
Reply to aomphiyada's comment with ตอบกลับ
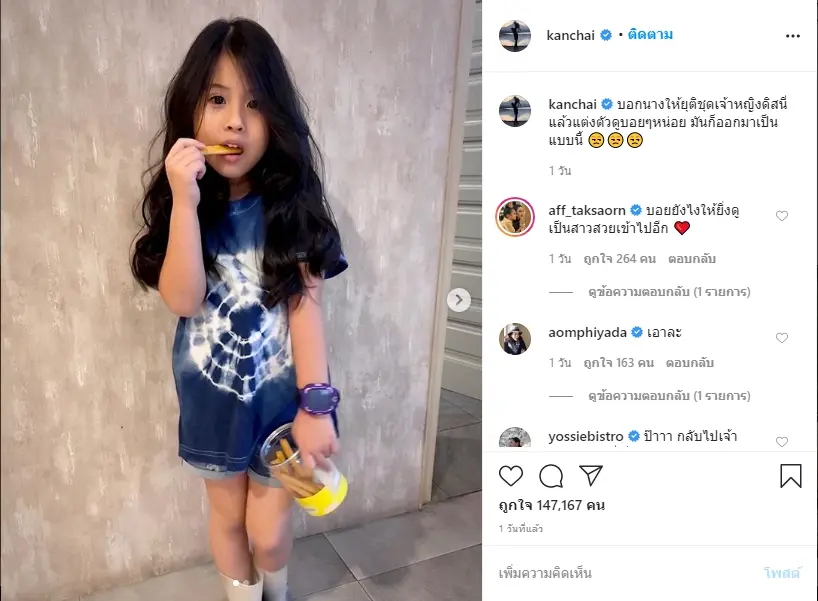point(690,363)
